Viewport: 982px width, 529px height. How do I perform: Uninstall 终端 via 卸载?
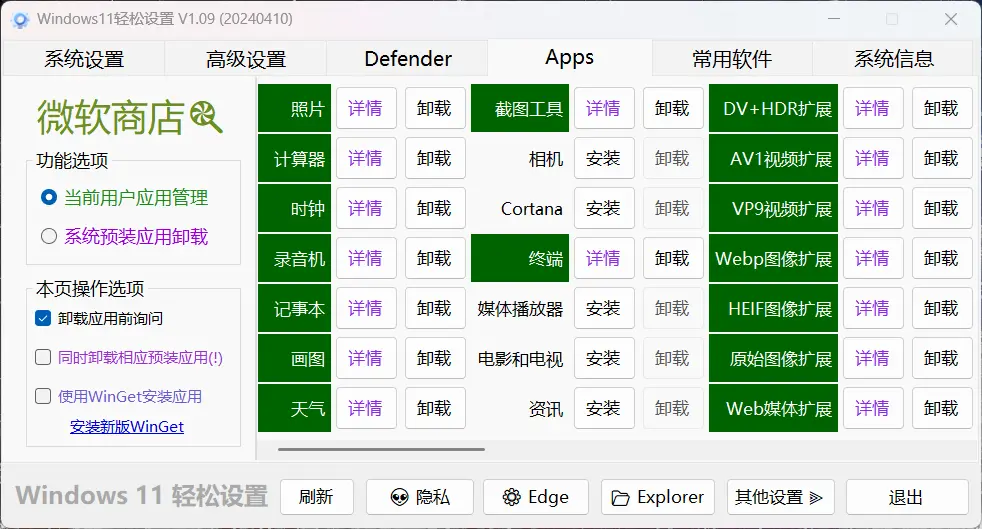click(x=673, y=259)
